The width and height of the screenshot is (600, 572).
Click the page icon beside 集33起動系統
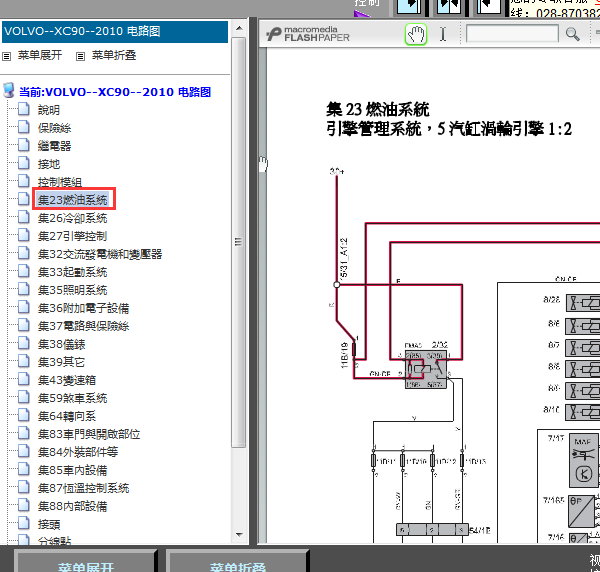pyautogui.click(x=24, y=271)
